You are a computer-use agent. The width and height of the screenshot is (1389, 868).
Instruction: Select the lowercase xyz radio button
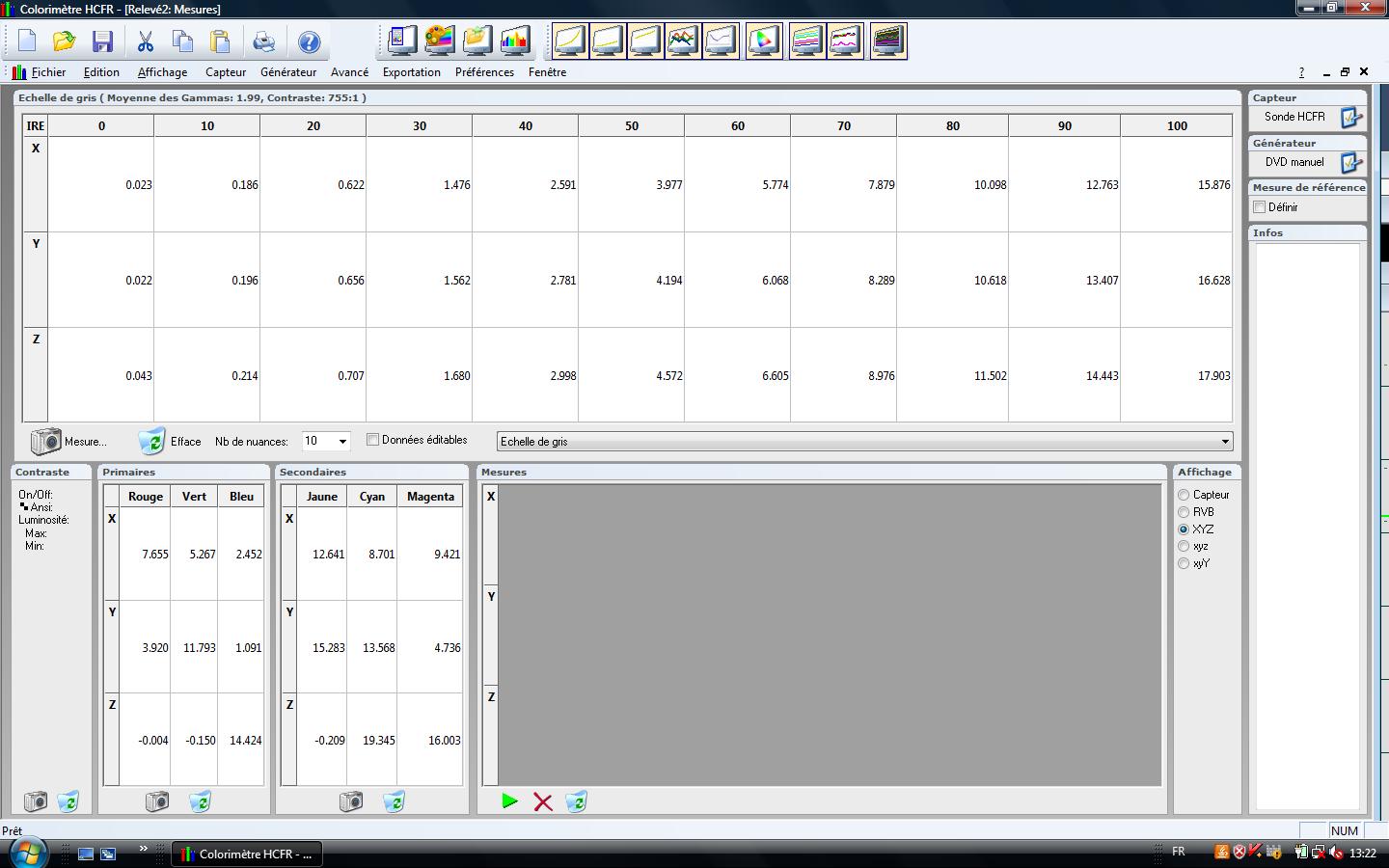pyautogui.click(x=1184, y=547)
